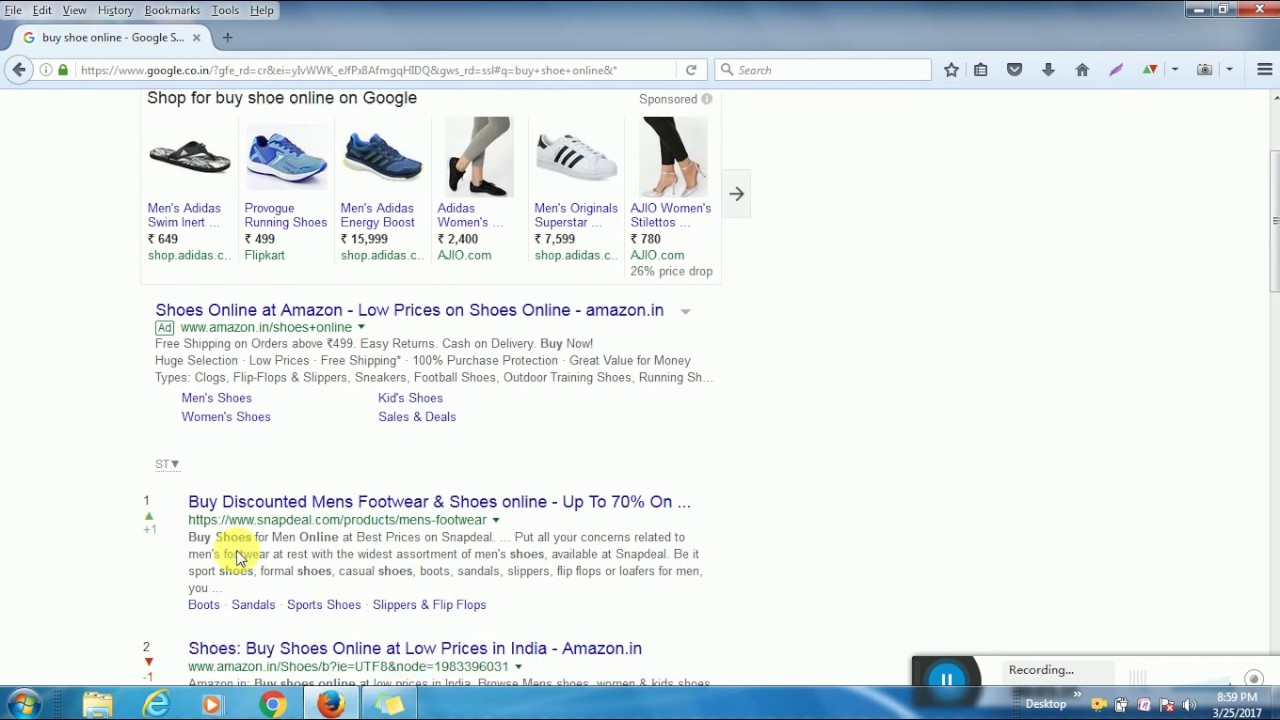Open the Firefox hamburger menu

tap(1264, 70)
